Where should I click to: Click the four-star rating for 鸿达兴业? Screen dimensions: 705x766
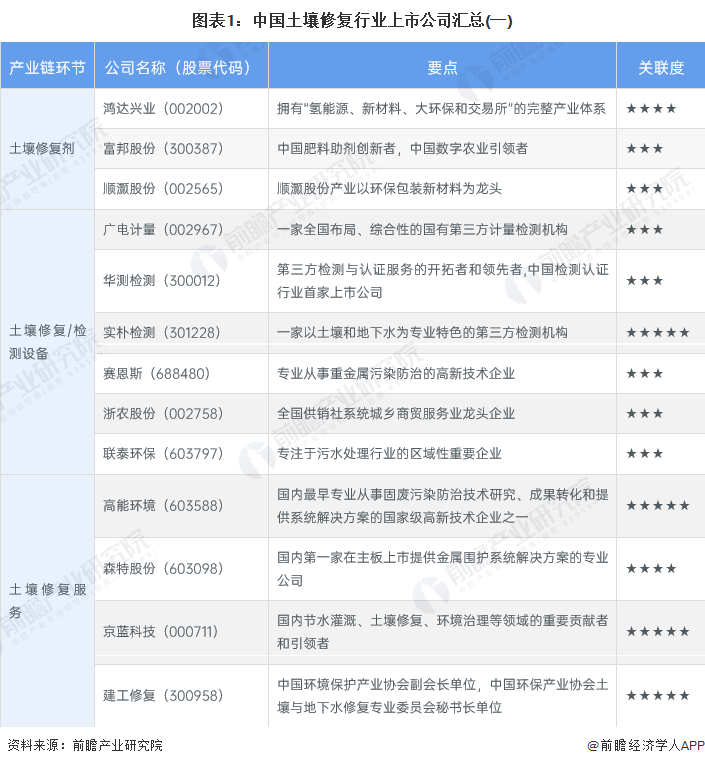(651, 108)
